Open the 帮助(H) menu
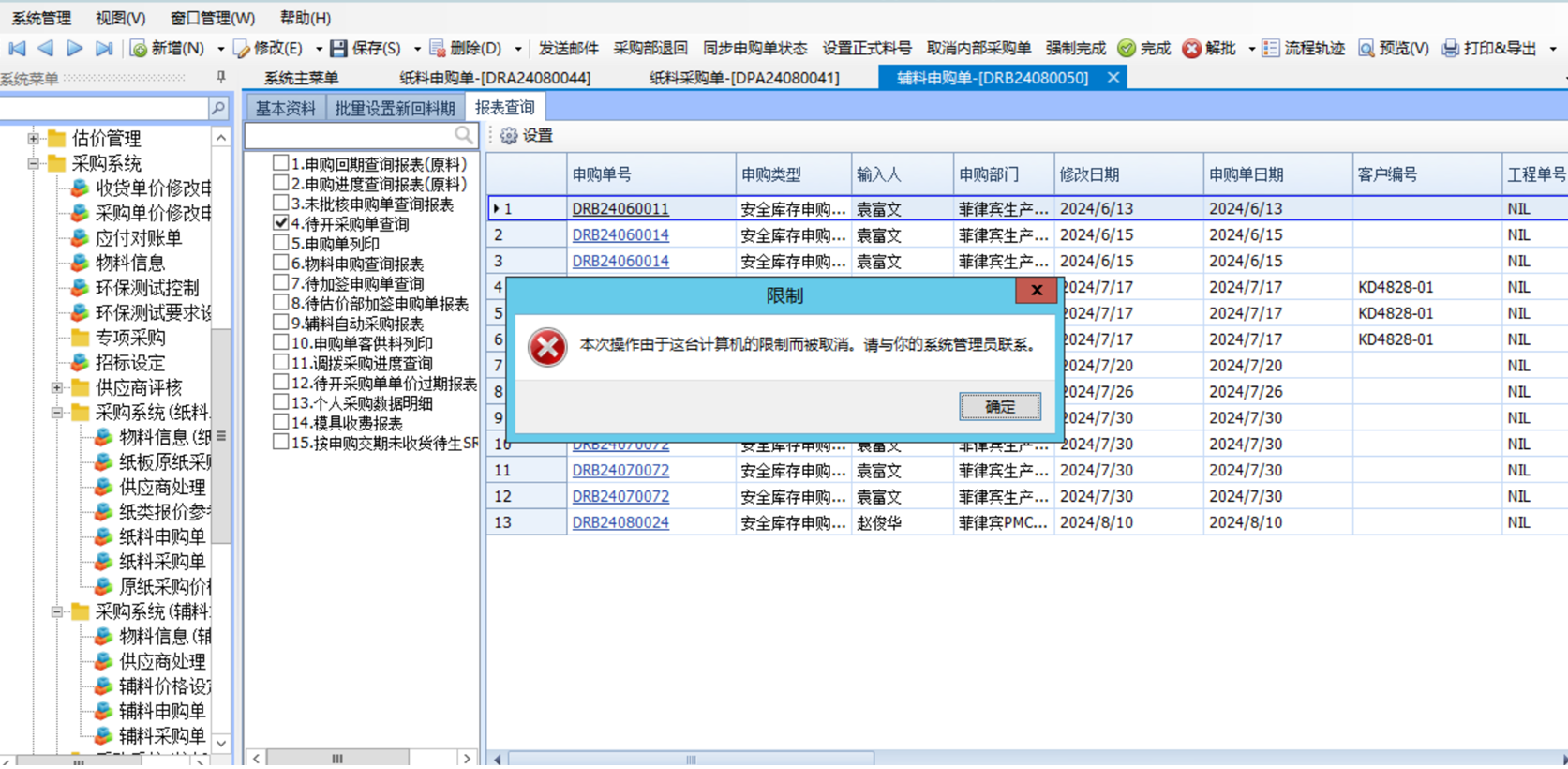The width and height of the screenshot is (1568, 769). pyautogui.click(x=306, y=18)
